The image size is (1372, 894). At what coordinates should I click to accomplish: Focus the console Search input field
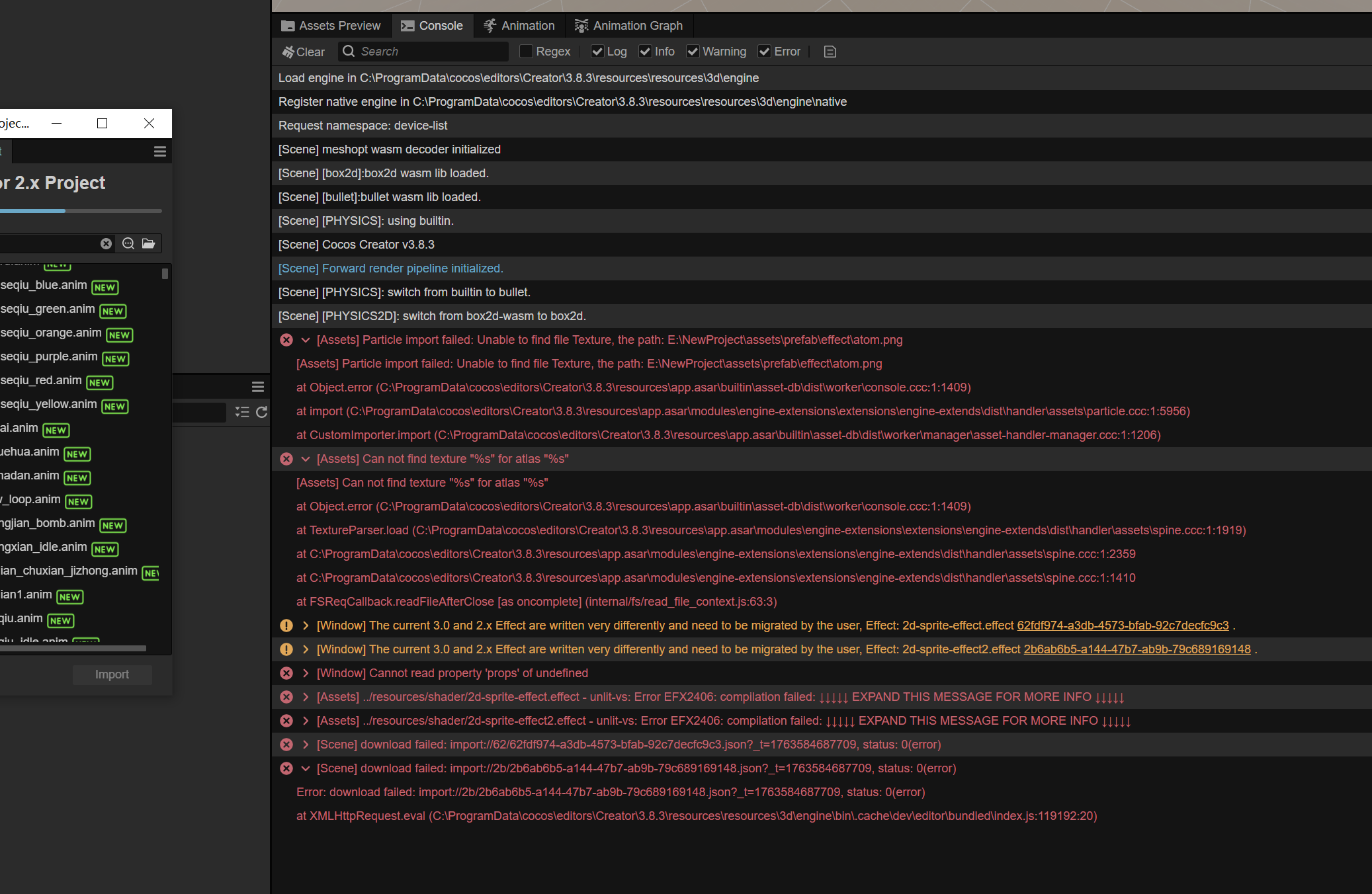coord(430,52)
